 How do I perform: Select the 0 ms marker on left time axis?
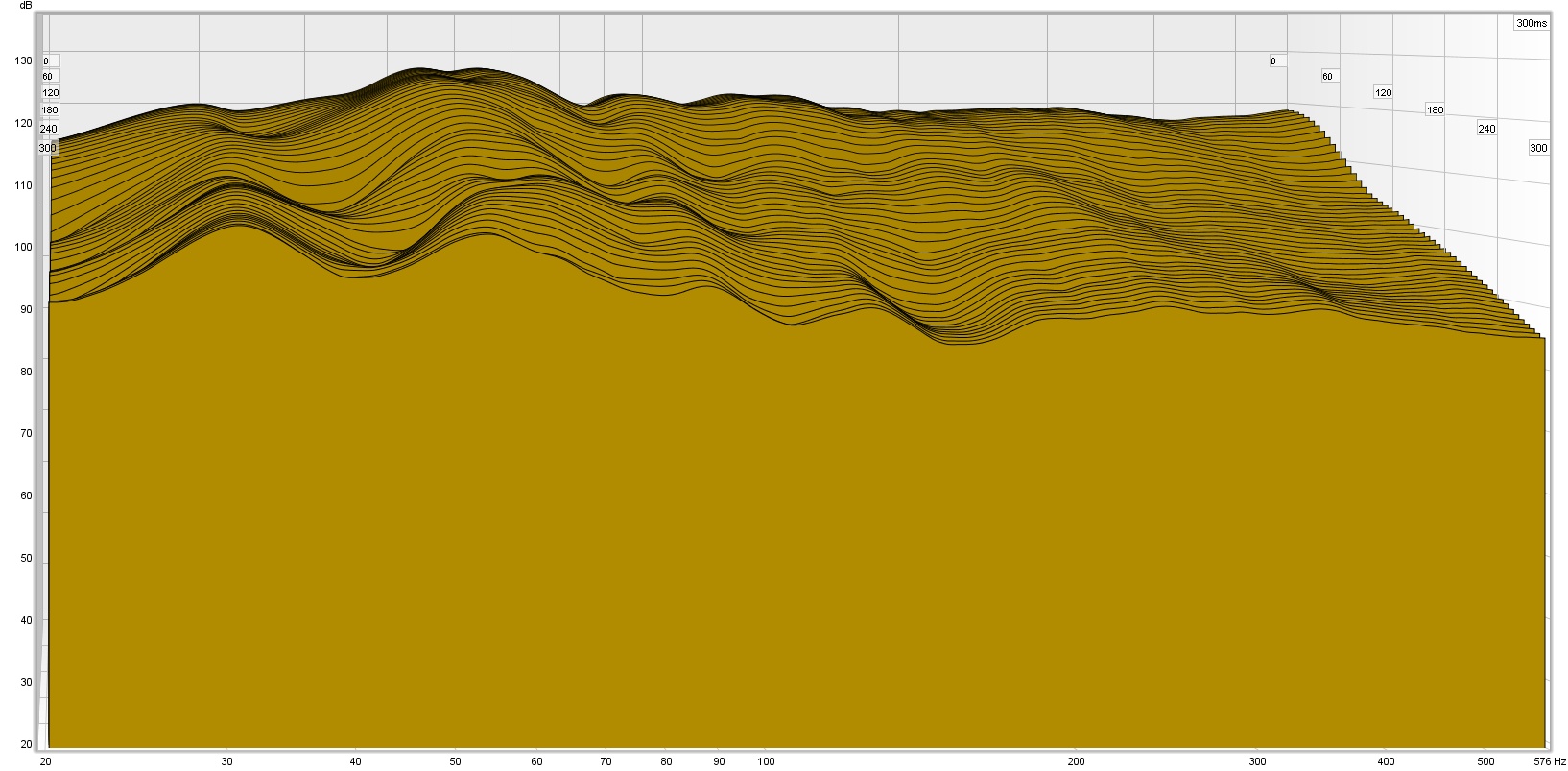(46, 61)
